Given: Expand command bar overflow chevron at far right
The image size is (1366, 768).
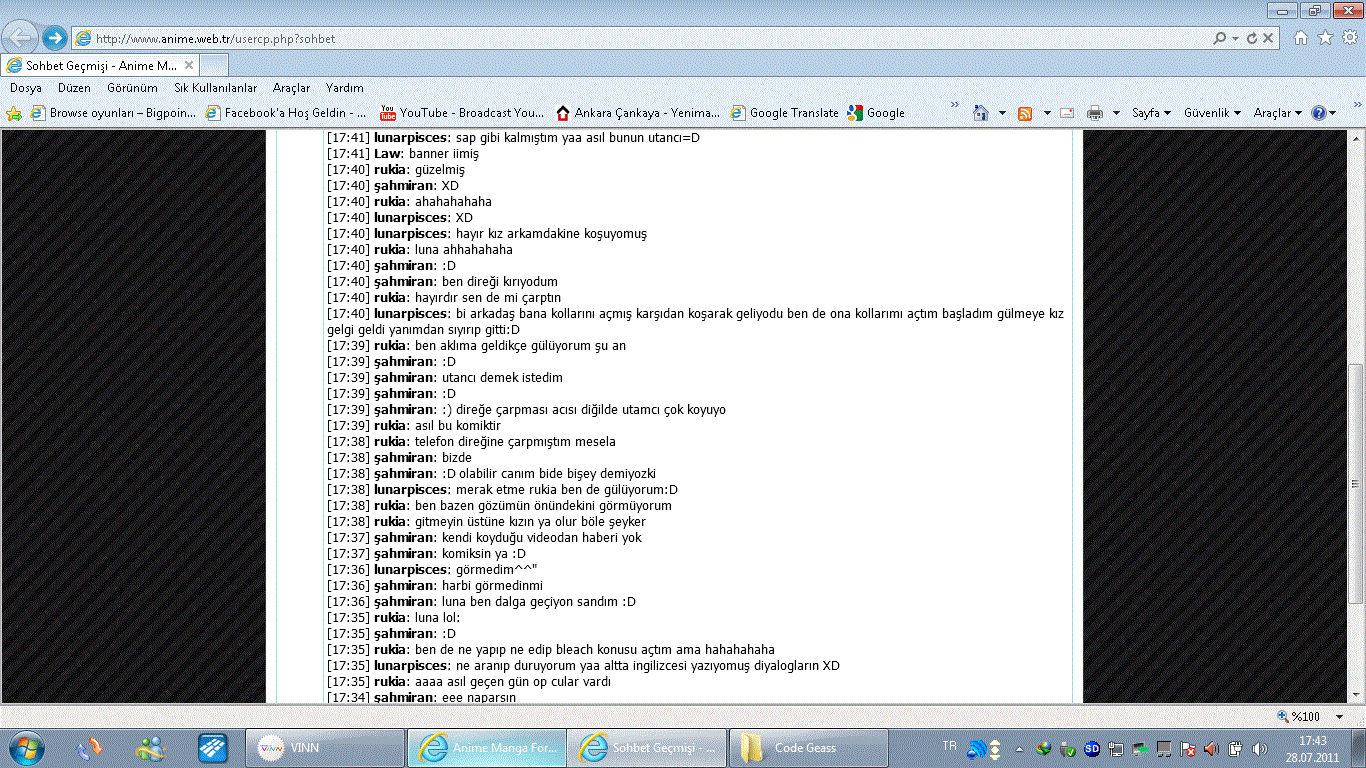Looking at the screenshot, I should pos(1356,105).
